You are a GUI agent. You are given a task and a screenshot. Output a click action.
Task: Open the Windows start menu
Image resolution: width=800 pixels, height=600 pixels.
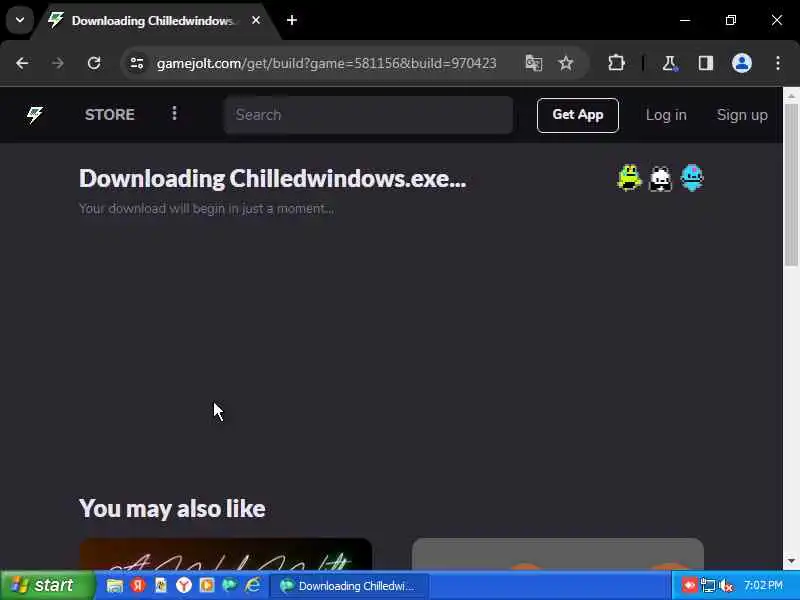coord(47,585)
